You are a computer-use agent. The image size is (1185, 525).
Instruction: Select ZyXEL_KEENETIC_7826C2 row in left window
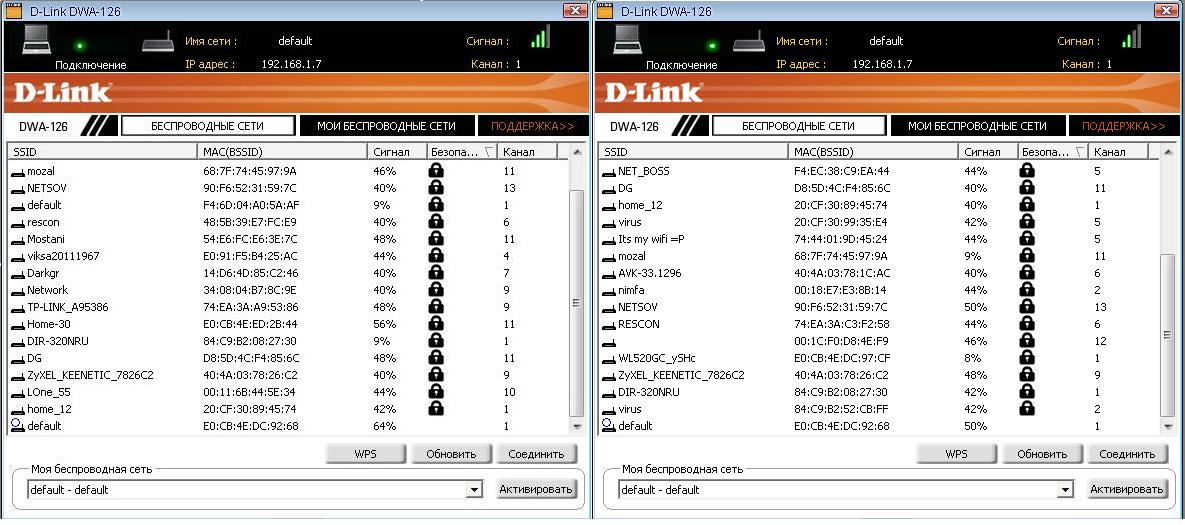287,375
